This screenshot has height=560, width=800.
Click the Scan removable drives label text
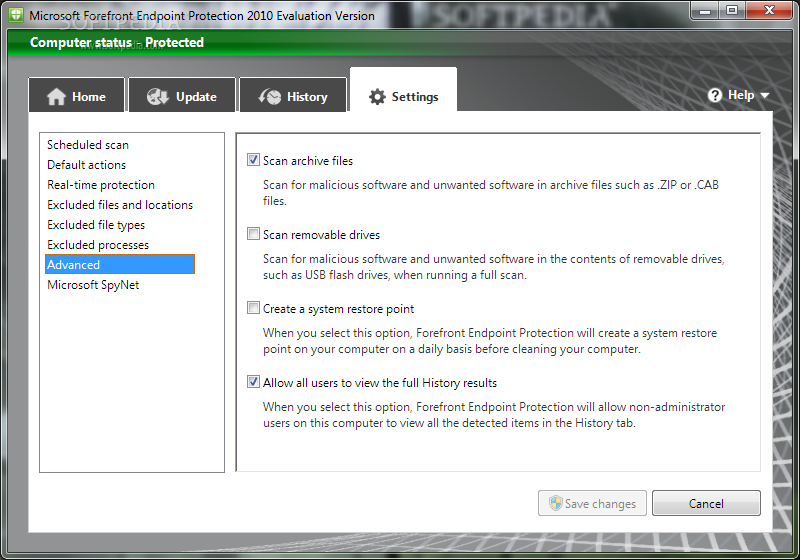pos(321,235)
